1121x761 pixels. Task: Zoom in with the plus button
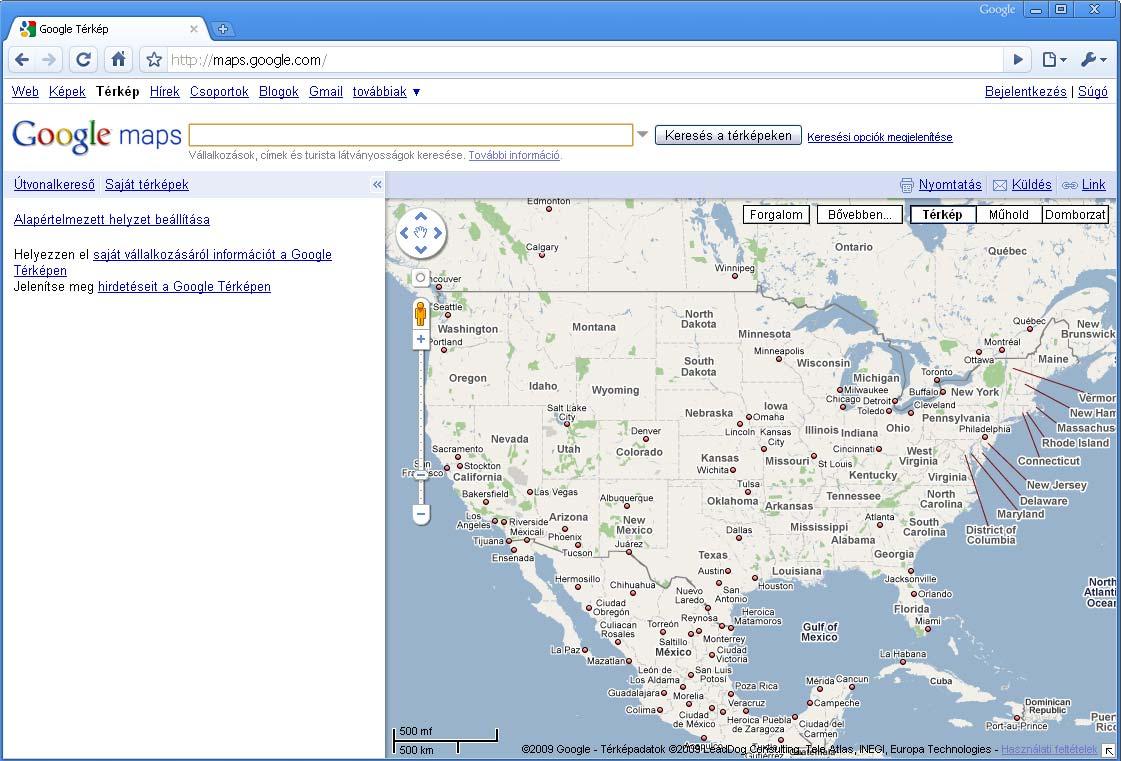coord(421,340)
